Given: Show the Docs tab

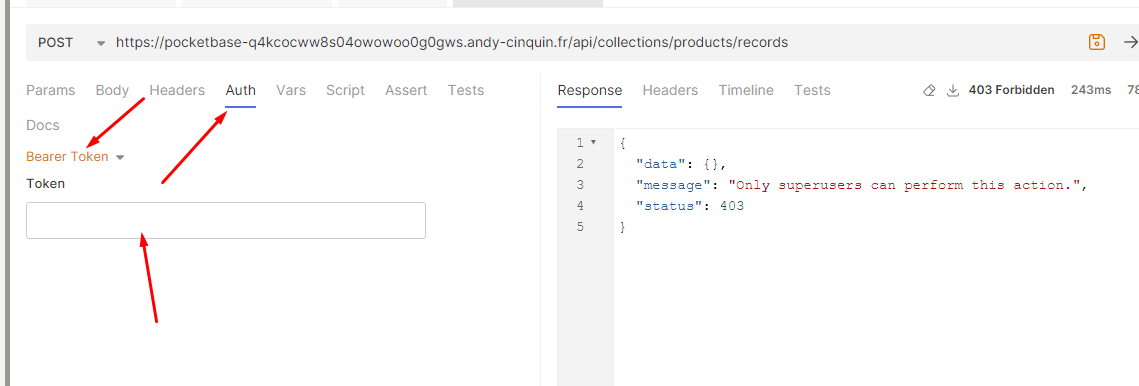Looking at the screenshot, I should (43, 125).
